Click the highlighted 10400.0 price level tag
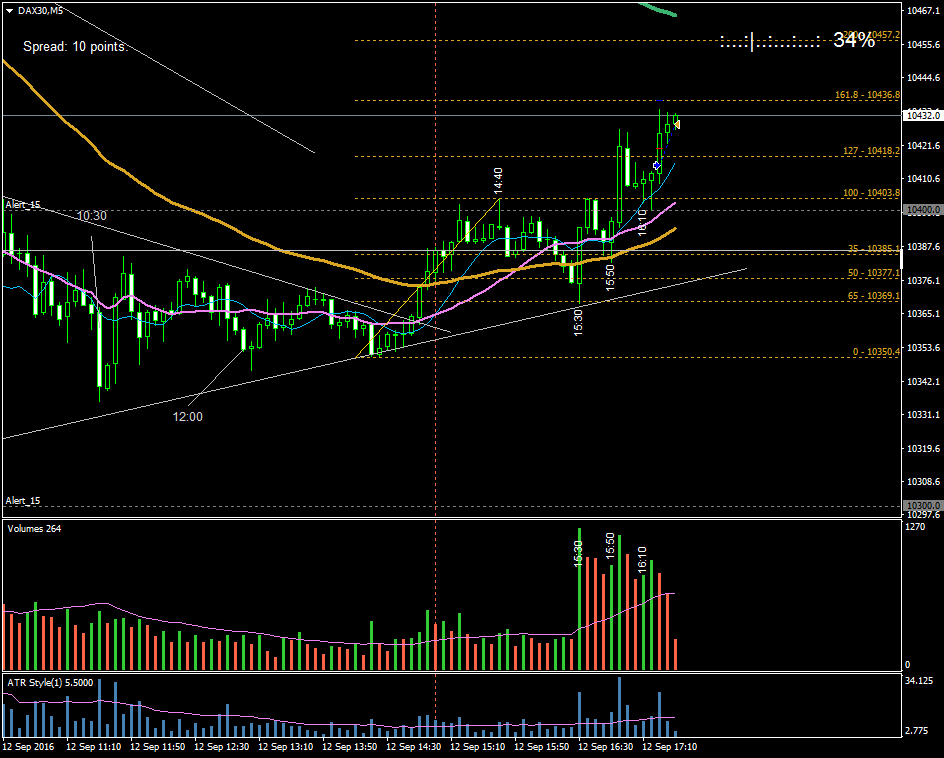This screenshot has height=758, width=944. coord(922,210)
